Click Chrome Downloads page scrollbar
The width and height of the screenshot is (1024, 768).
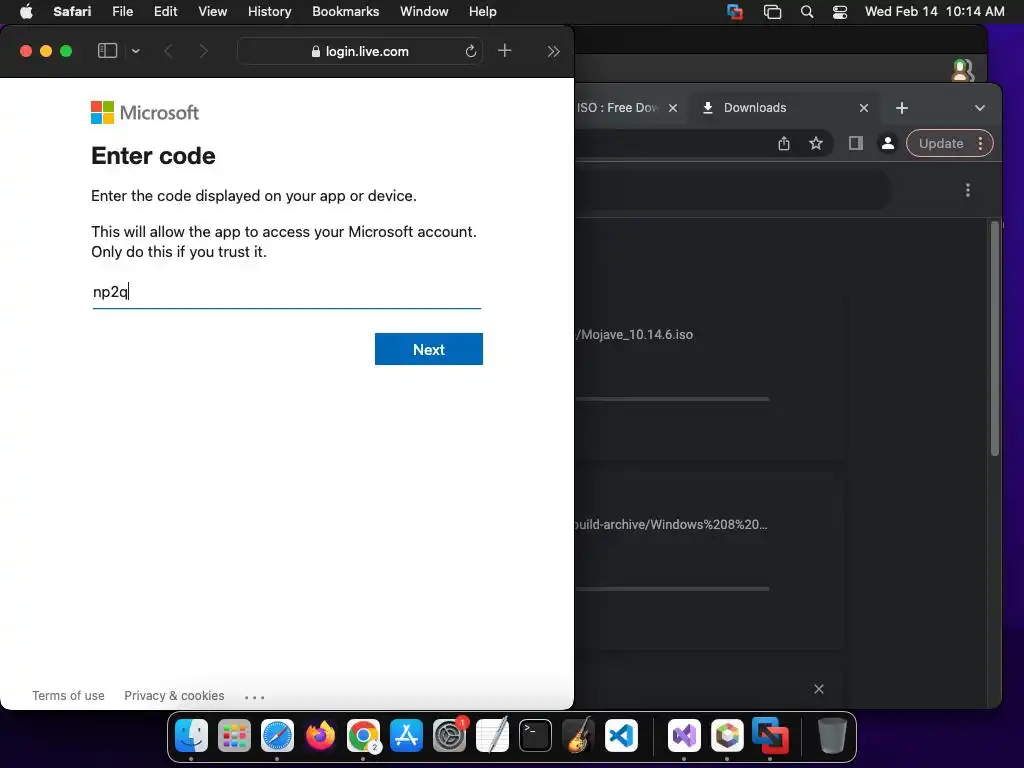(x=995, y=339)
